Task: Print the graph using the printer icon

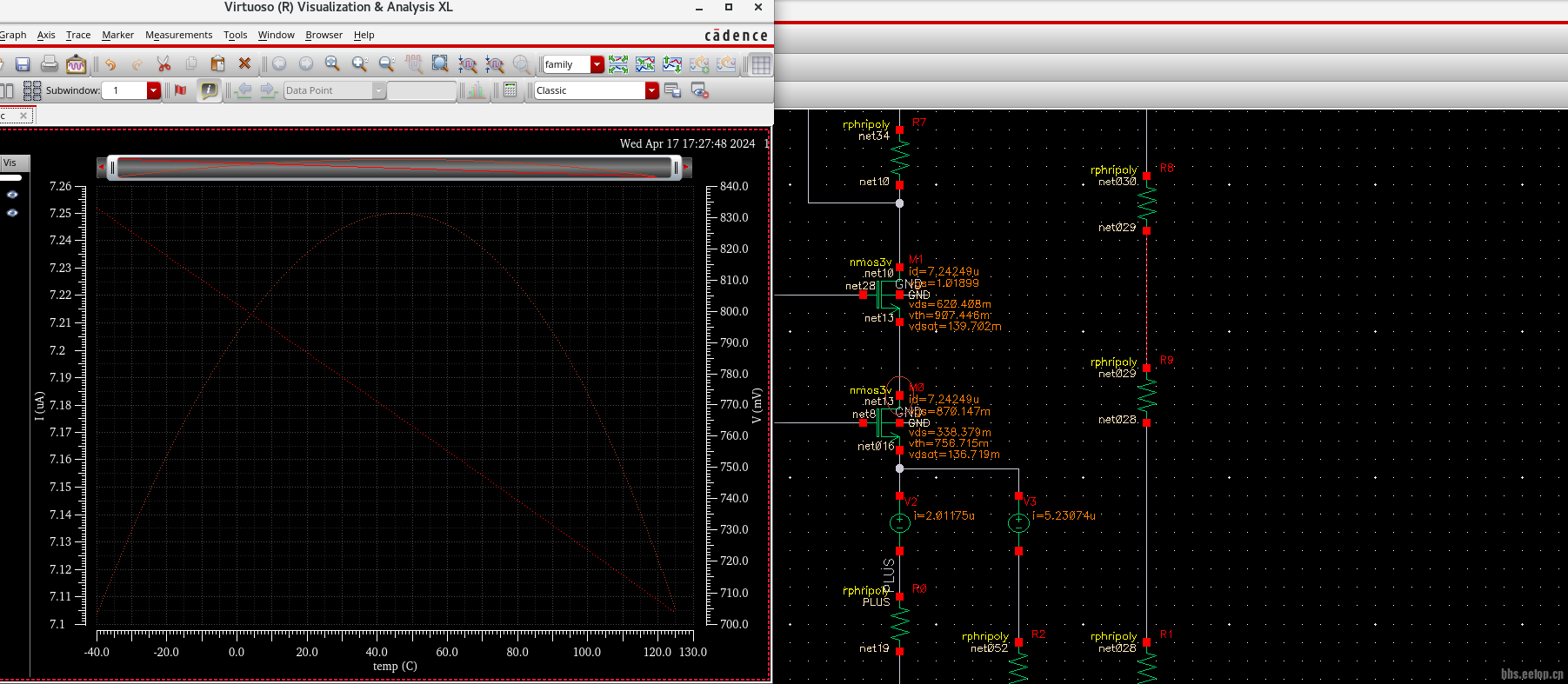Action: click(50, 64)
